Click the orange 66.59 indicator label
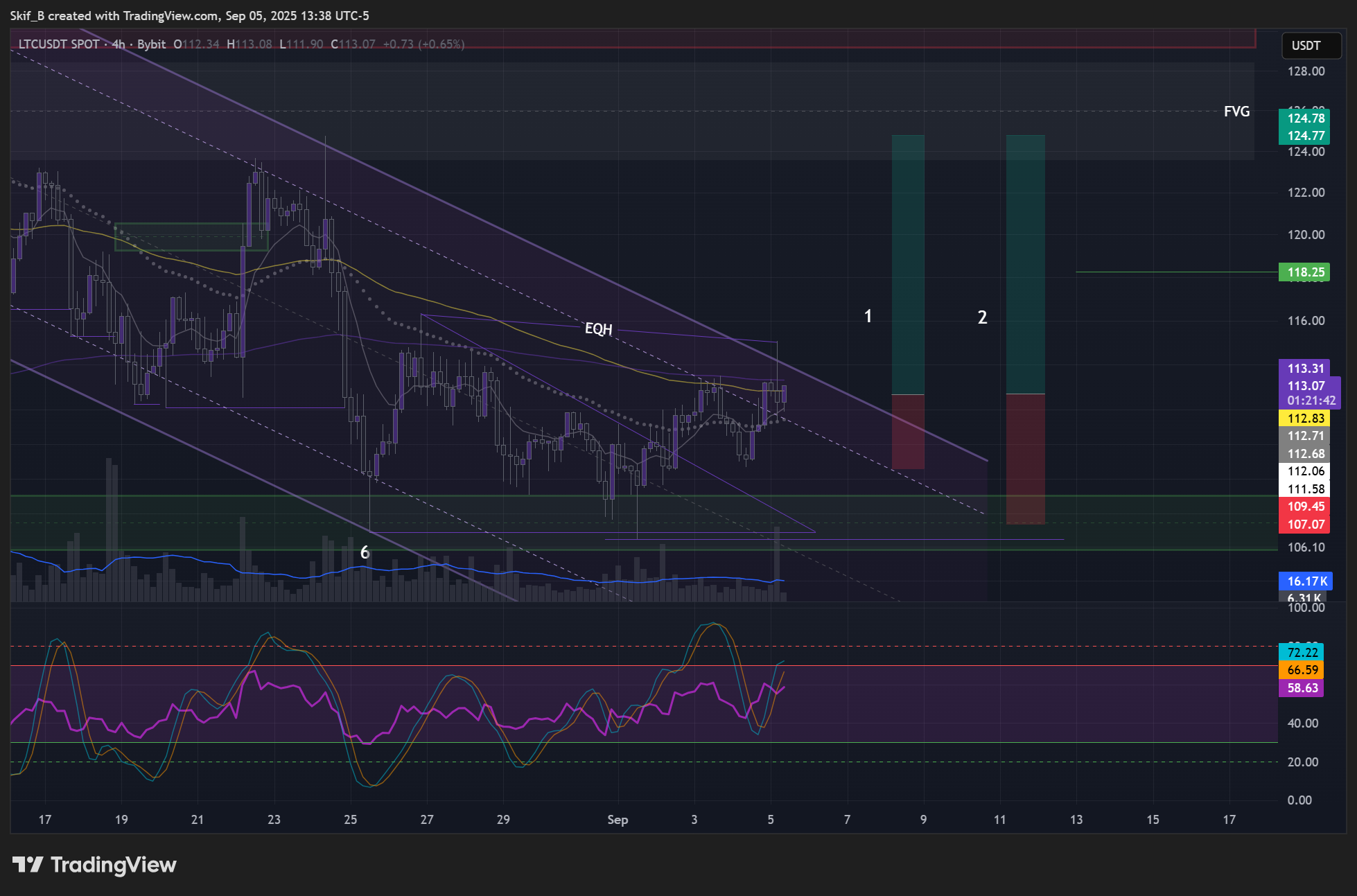The image size is (1357, 896). (x=1301, y=670)
